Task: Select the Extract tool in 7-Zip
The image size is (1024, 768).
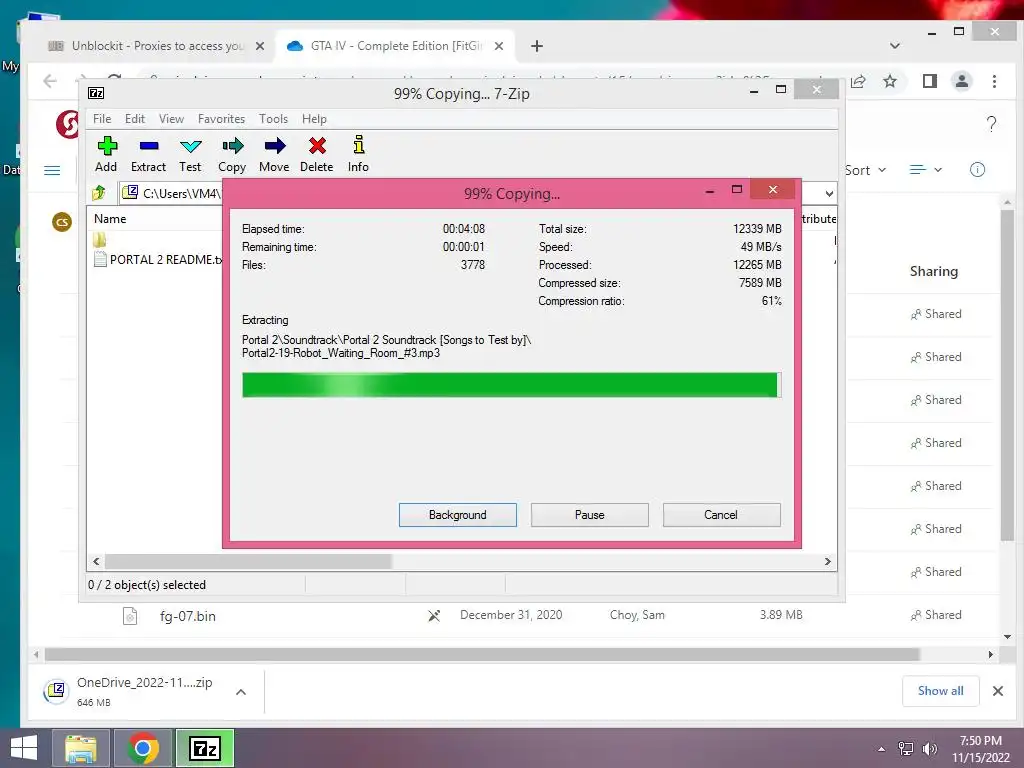Action: point(148,155)
